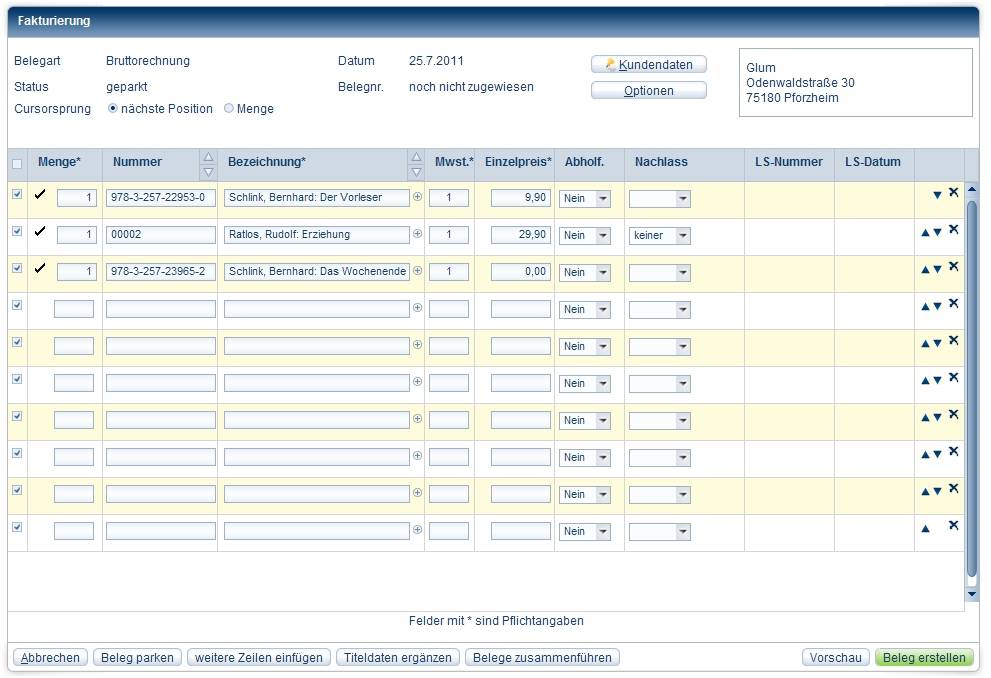The image size is (991, 678).
Task: Sort Nummer column ascending
Action: click(x=208, y=157)
